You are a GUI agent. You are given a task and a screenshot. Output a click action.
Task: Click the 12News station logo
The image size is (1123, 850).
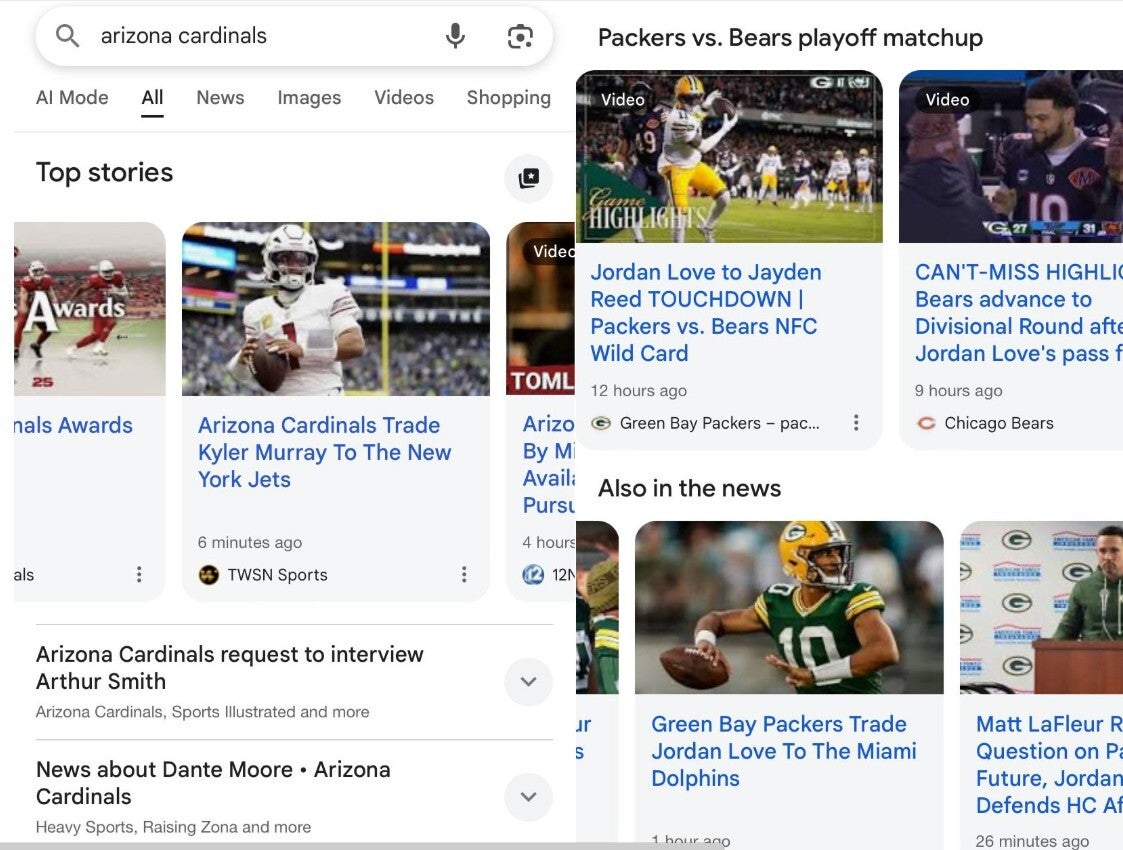pyautogui.click(x=533, y=575)
